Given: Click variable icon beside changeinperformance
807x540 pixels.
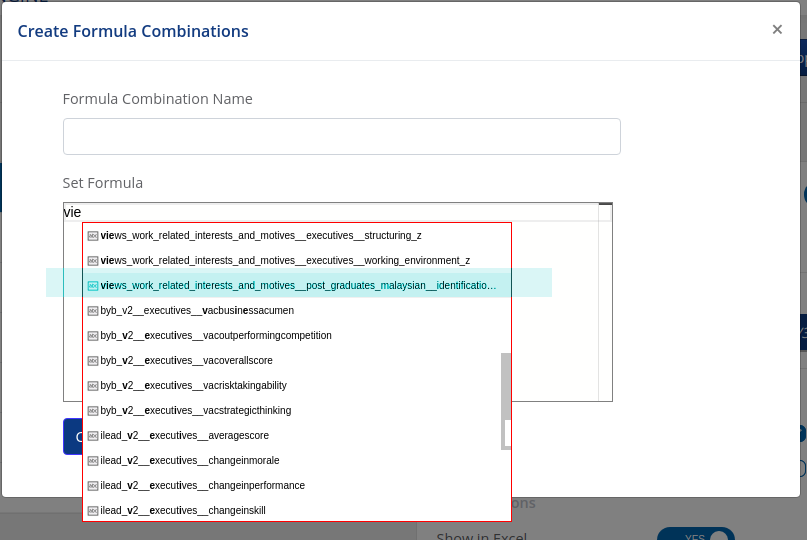Looking at the screenshot, I should [x=93, y=486].
